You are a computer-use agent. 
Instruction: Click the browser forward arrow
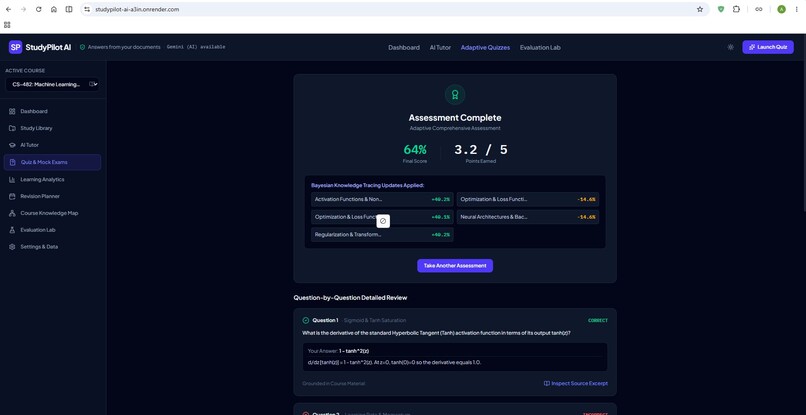23,9
